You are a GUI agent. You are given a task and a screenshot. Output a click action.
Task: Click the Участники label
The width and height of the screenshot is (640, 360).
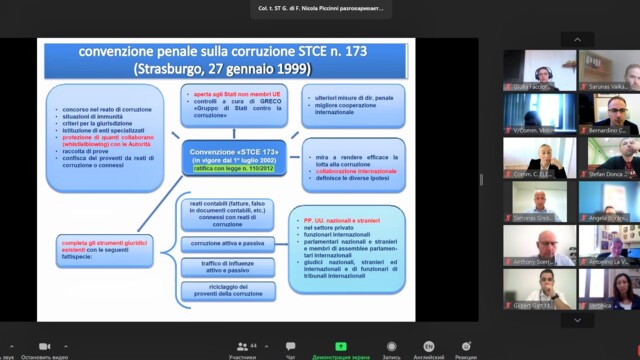coord(242,357)
